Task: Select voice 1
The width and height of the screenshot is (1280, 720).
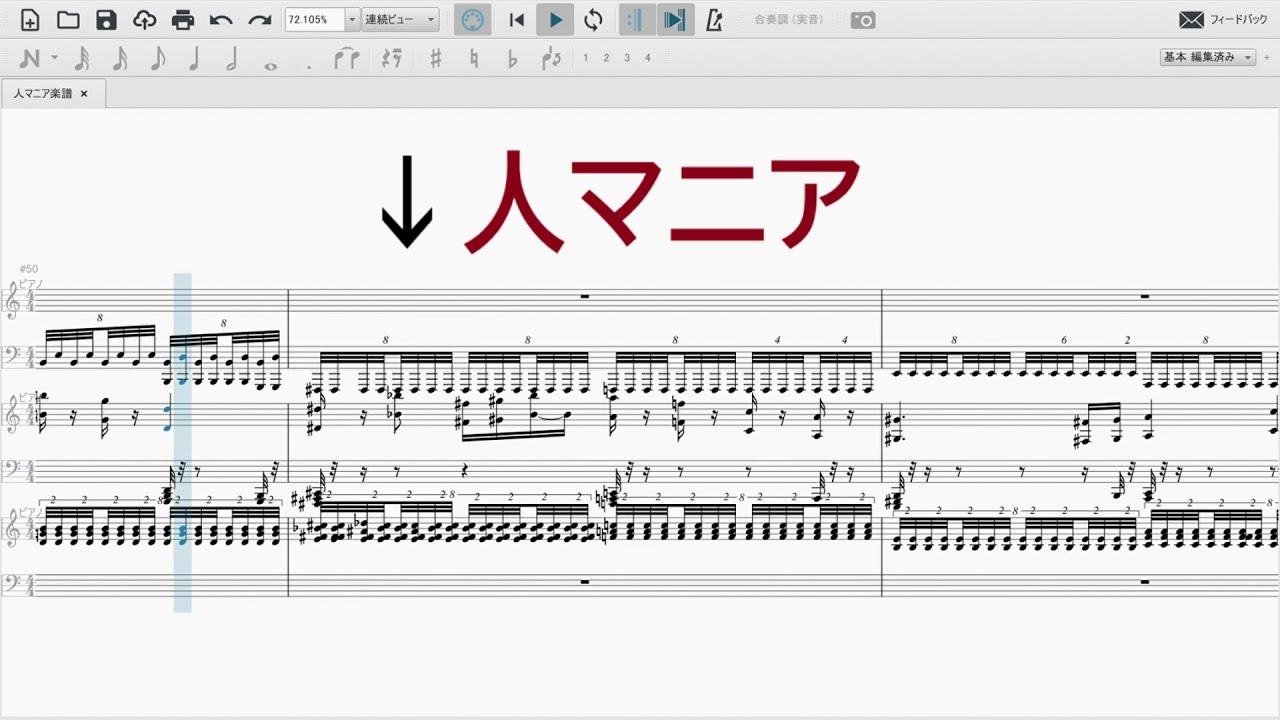Action: [586, 58]
